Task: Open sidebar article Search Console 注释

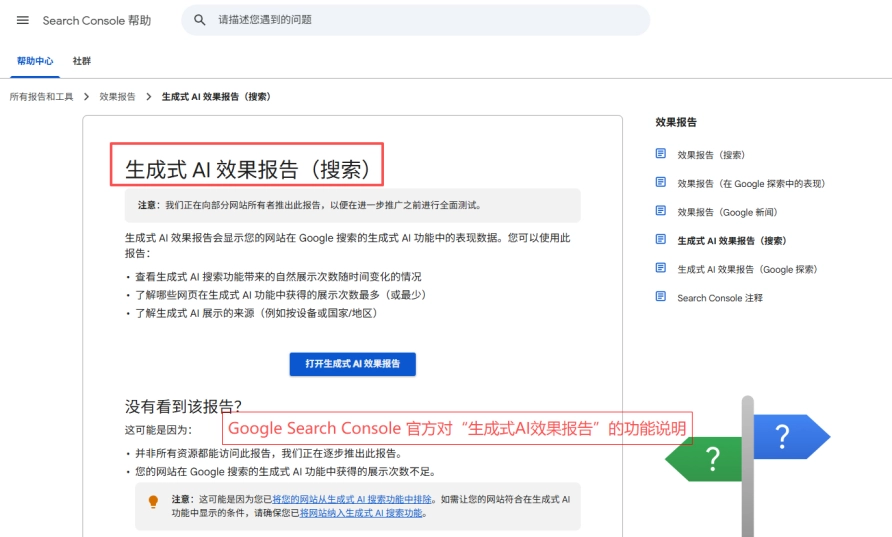Action: pos(720,298)
